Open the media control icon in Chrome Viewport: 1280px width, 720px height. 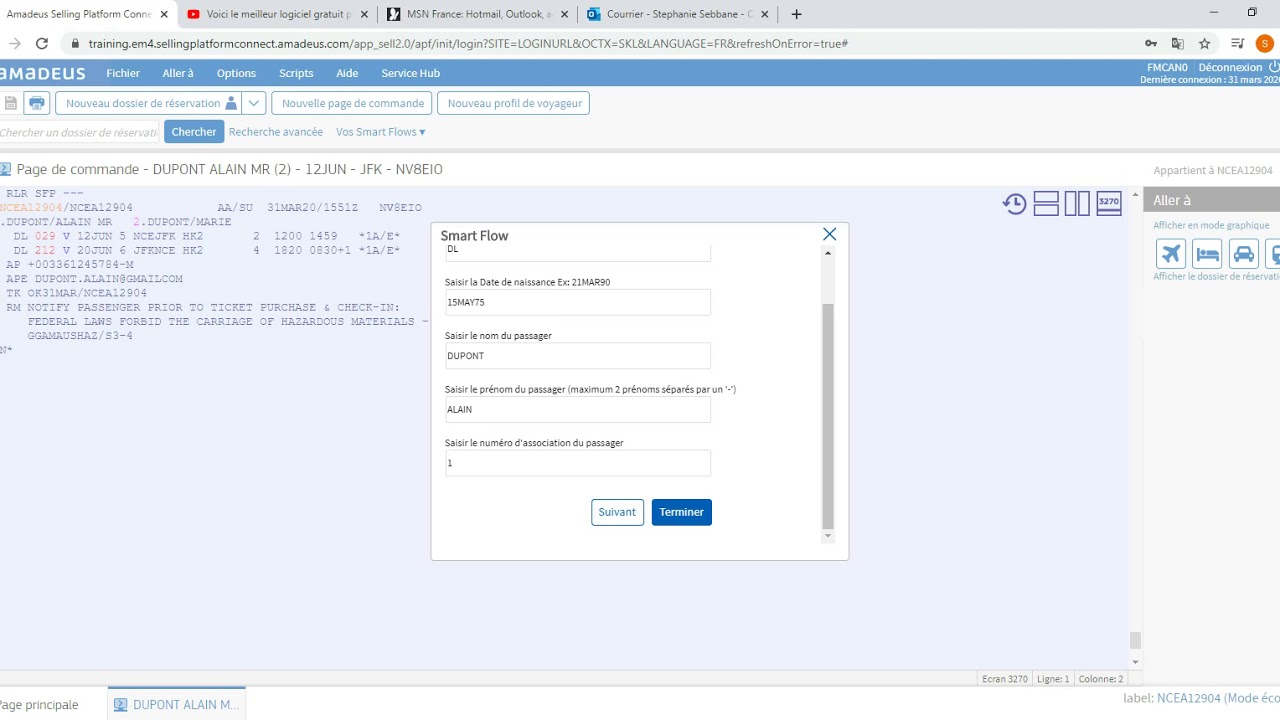pyautogui.click(x=1238, y=44)
